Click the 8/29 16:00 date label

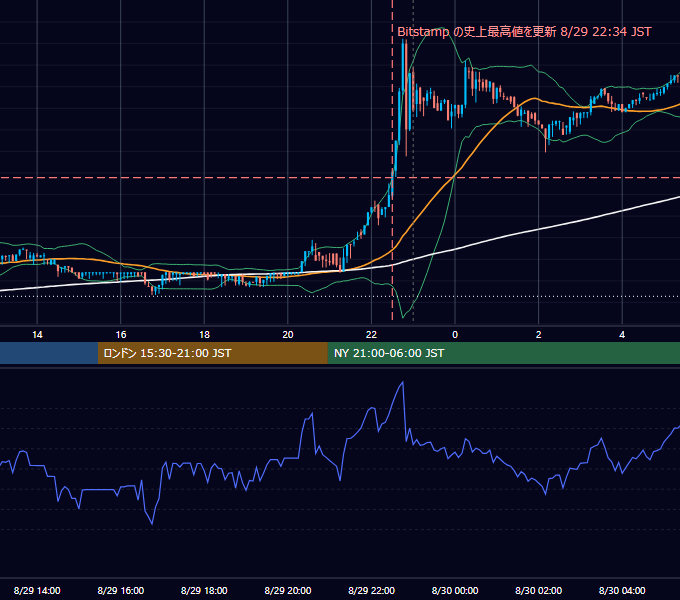[121, 590]
